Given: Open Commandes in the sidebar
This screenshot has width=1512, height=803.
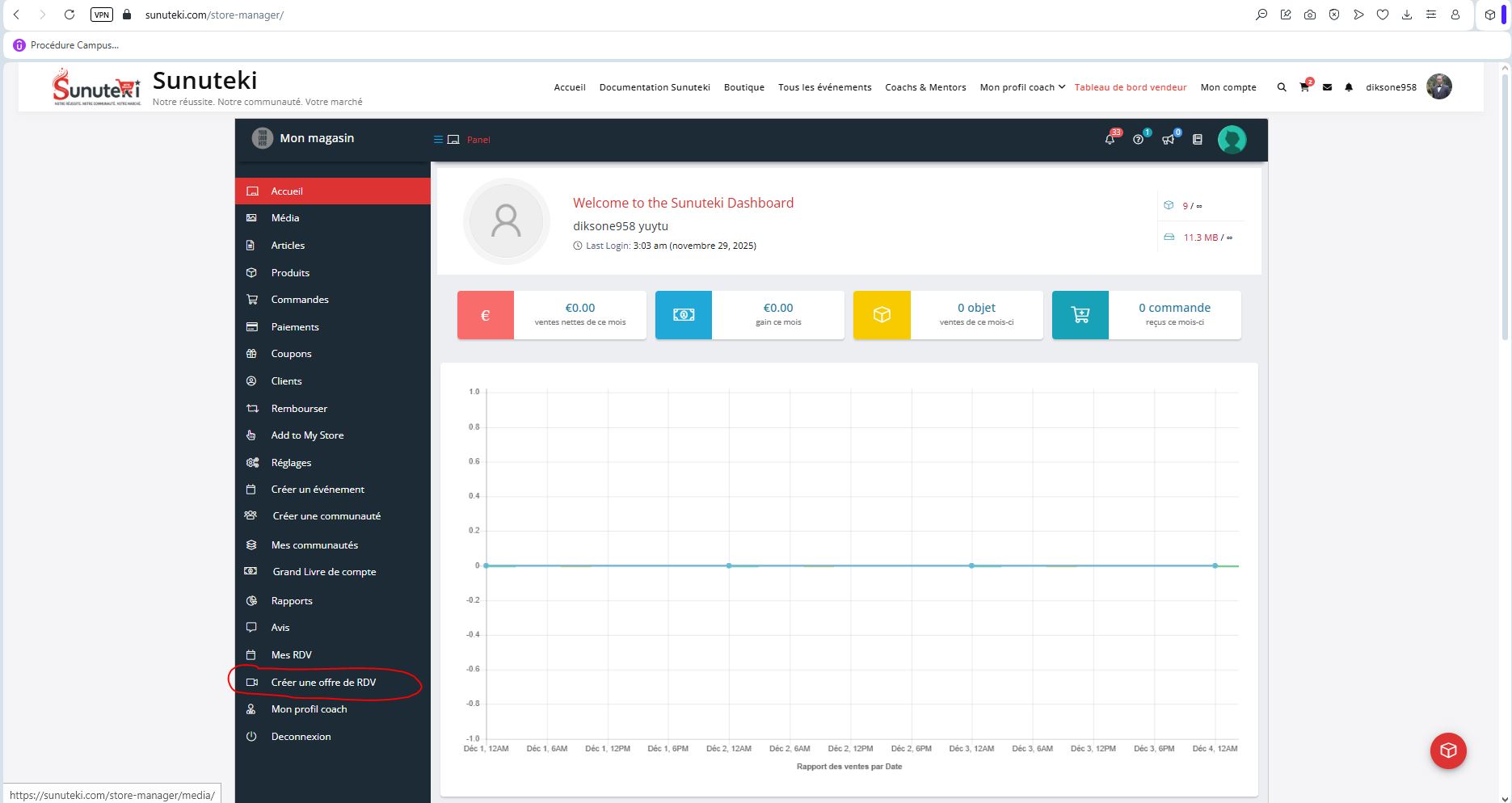Looking at the screenshot, I should [x=299, y=300].
